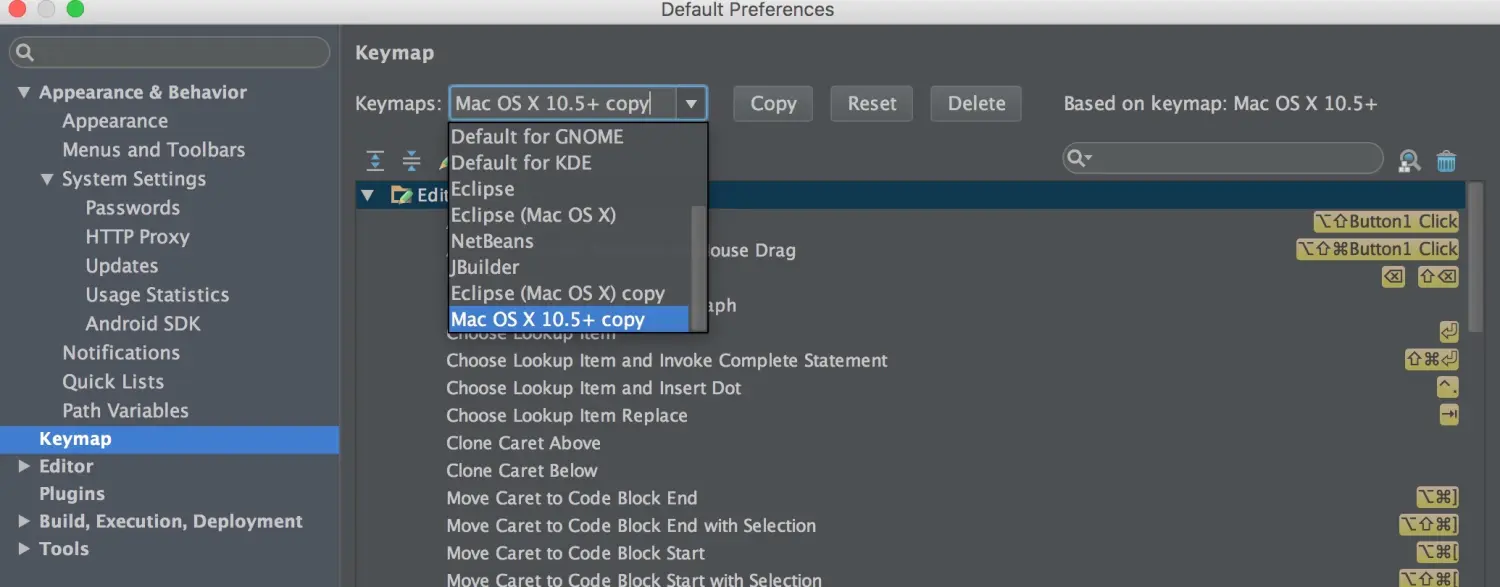Select Clone Caret Below action
The width and height of the screenshot is (1500, 587).
tap(522, 471)
